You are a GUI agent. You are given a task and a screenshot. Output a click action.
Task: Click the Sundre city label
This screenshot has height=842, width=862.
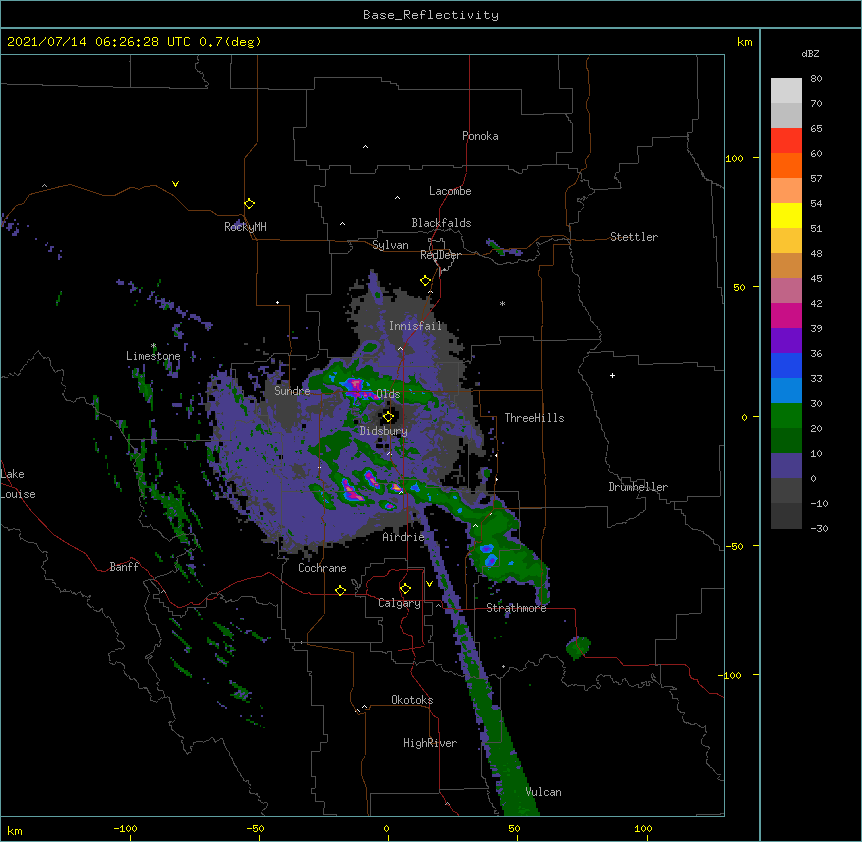292,391
